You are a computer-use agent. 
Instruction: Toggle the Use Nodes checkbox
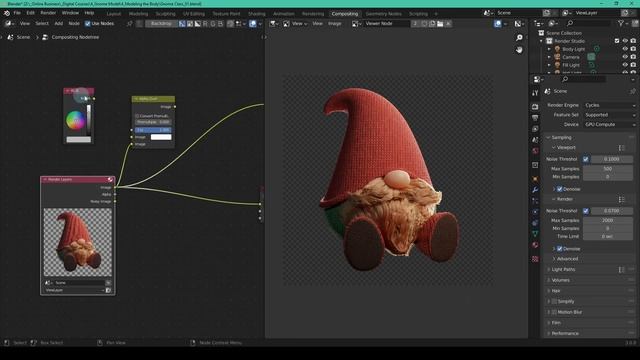87,24
